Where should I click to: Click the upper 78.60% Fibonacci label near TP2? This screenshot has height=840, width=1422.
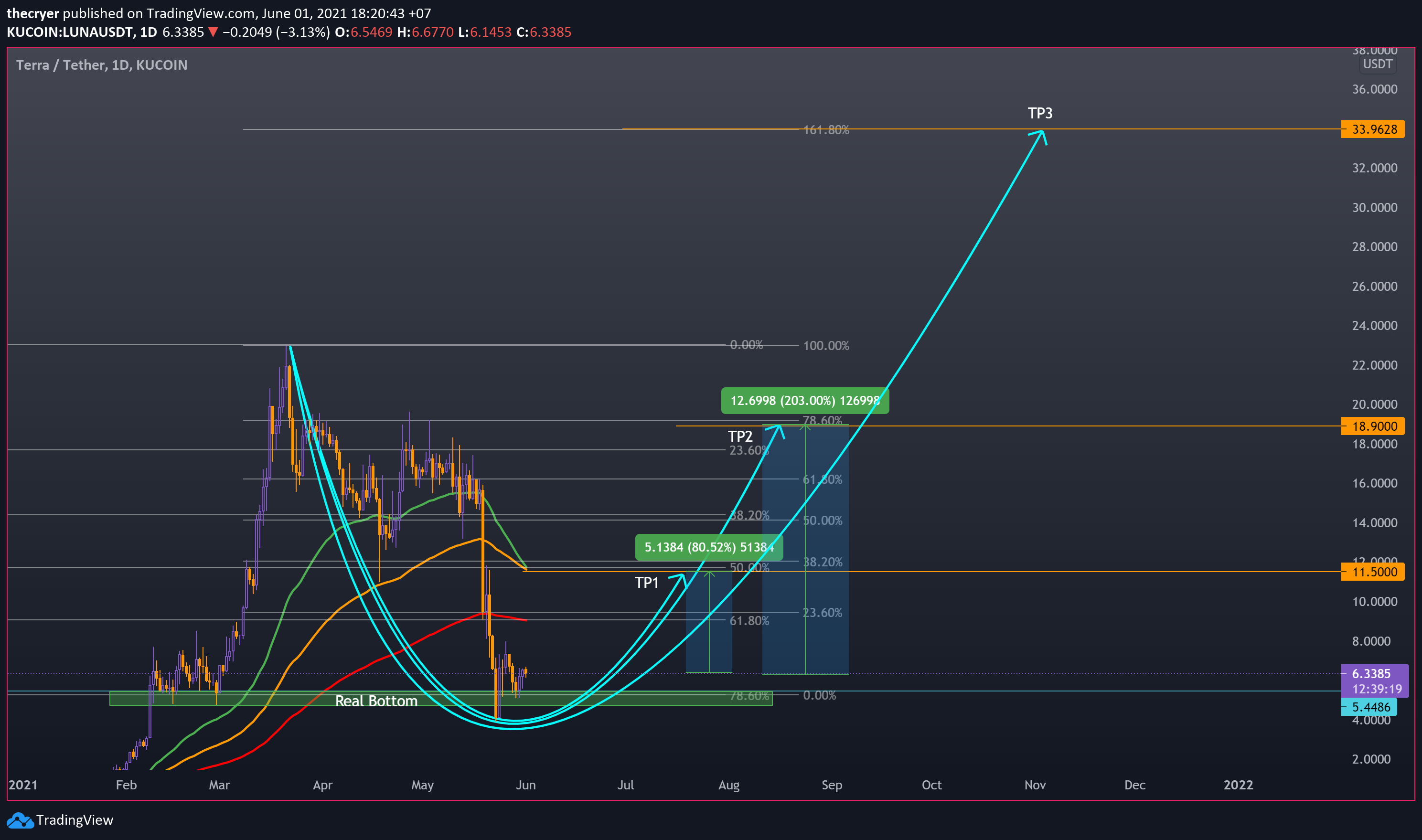823,421
